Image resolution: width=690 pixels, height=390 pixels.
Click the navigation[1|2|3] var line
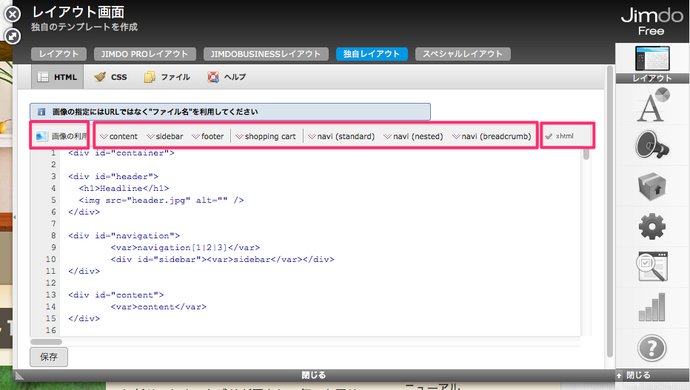pyautogui.click(x=185, y=248)
